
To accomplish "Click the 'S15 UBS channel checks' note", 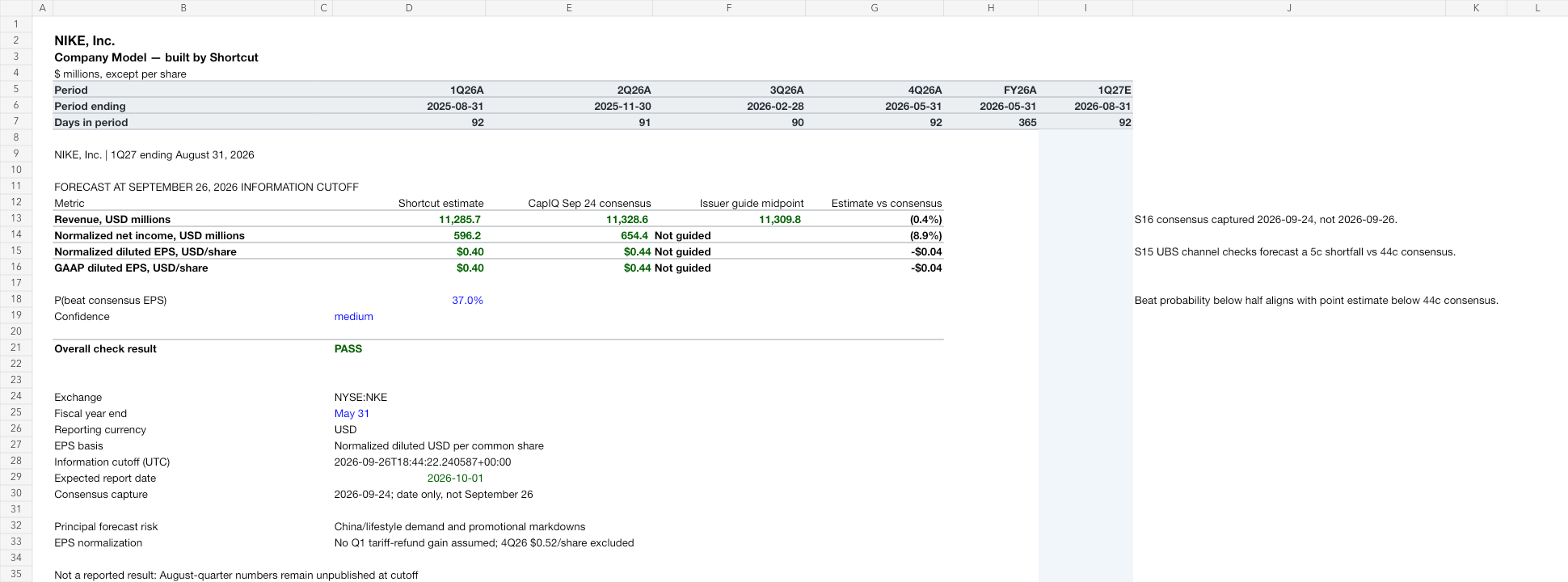I will [1295, 251].
